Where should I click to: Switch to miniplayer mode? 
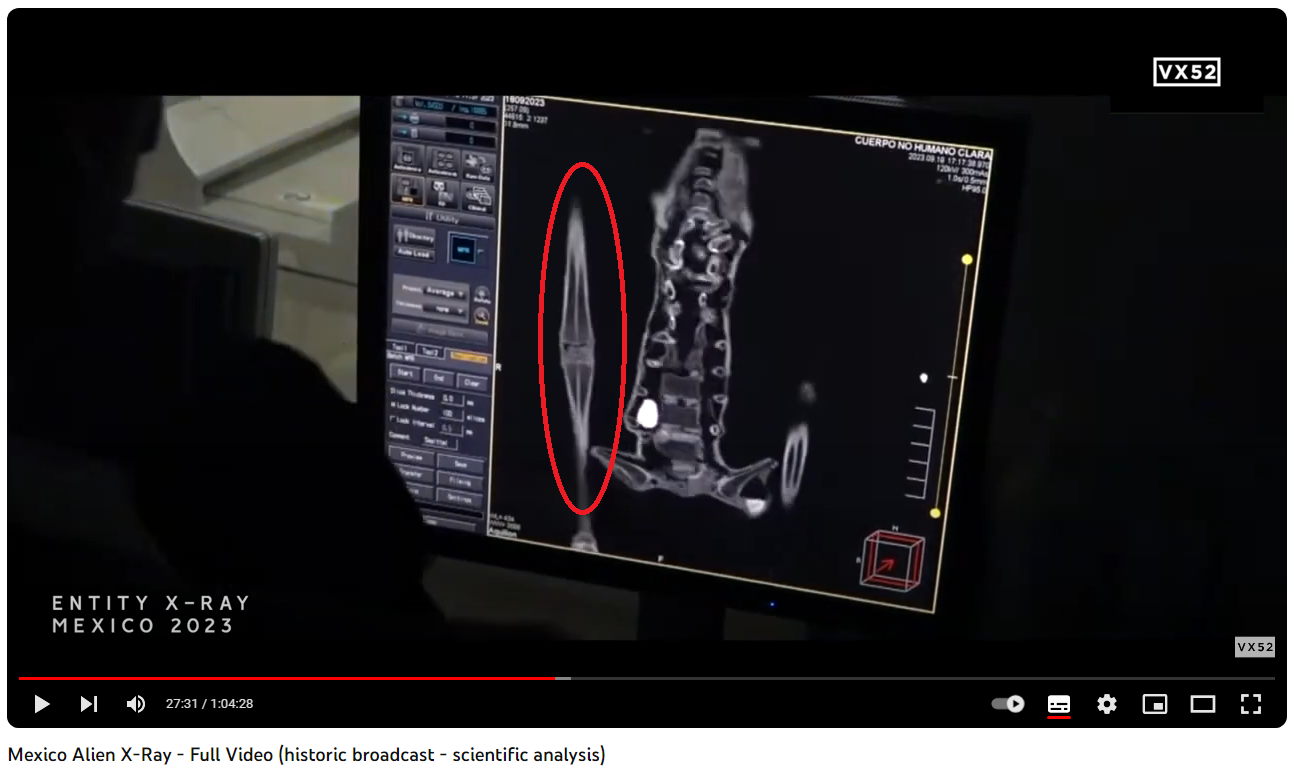[x=1154, y=704]
